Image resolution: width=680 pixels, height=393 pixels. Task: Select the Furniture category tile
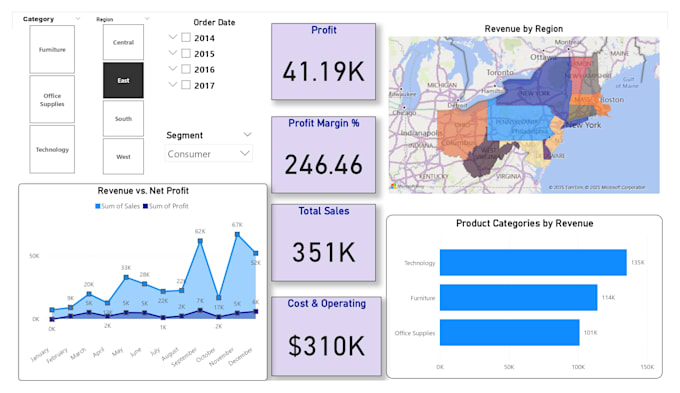[52, 49]
